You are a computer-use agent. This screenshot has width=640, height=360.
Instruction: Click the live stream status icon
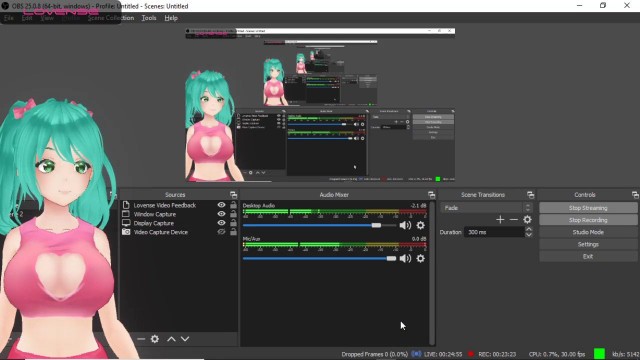[x=416, y=354]
